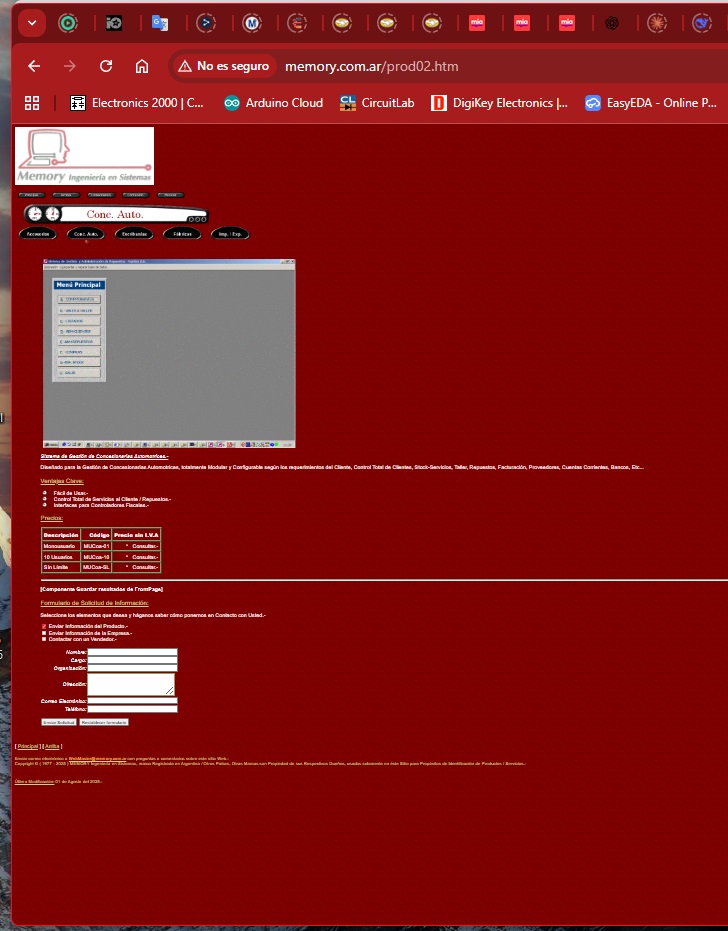
Task: Click the Memory Ingeniería en Sistemas logo
Action: click(84, 156)
